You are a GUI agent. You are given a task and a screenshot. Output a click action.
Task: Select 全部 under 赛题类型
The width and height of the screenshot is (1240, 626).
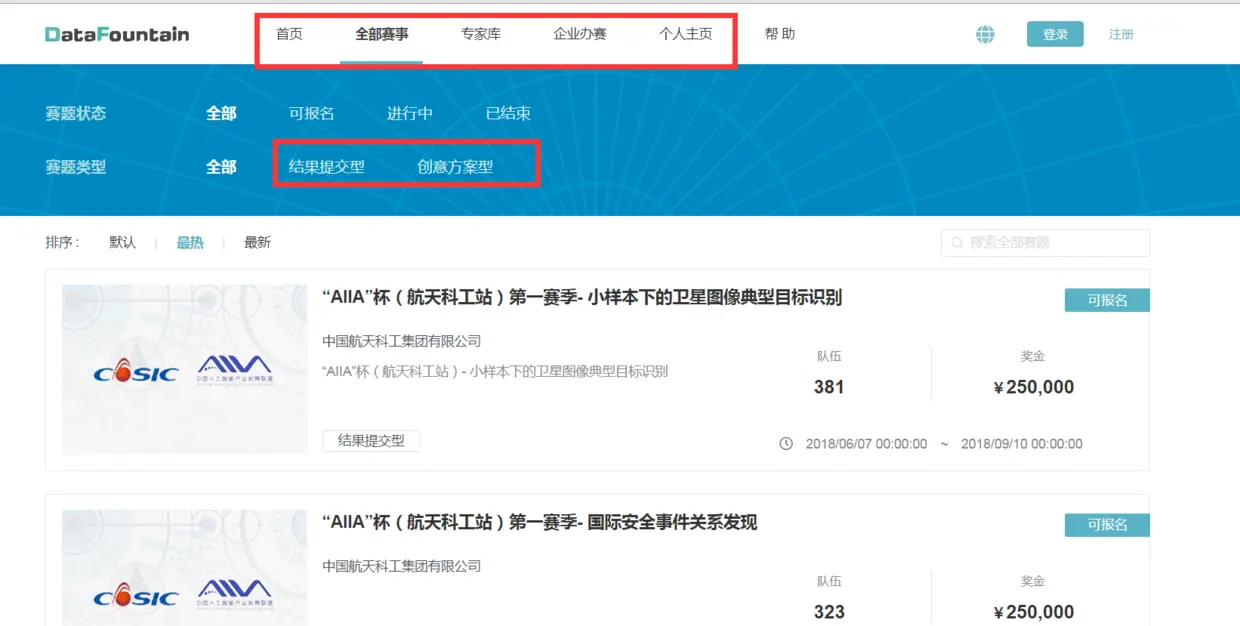click(221, 167)
